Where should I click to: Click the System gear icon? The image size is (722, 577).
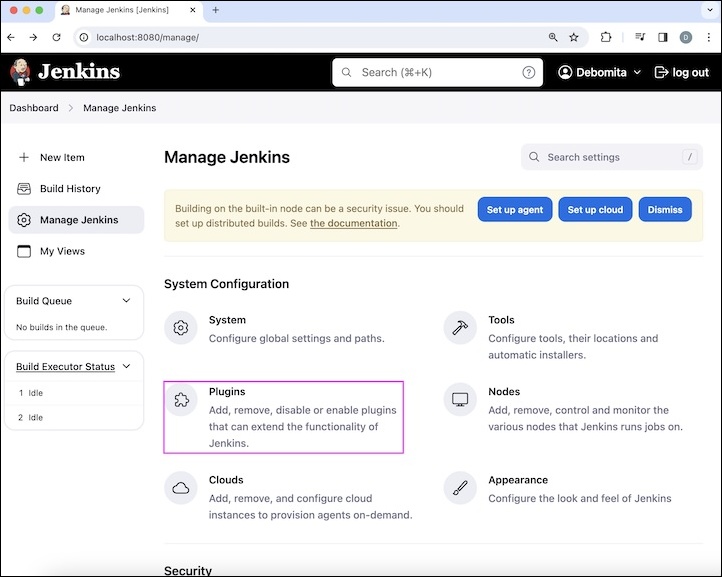(x=181, y=328)
